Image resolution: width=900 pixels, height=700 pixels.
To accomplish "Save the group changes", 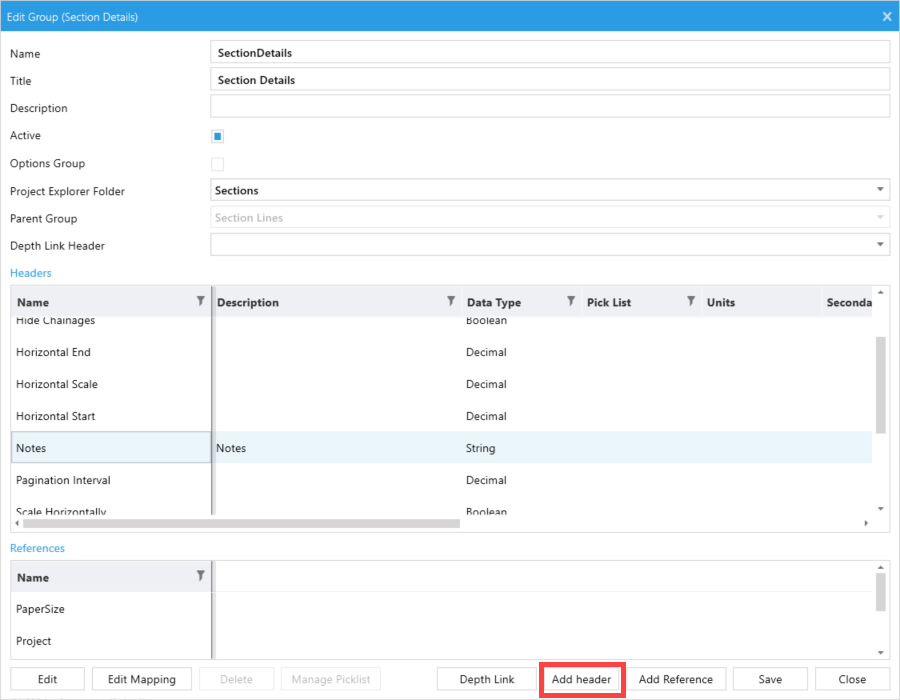I will (x=770, y=679).
